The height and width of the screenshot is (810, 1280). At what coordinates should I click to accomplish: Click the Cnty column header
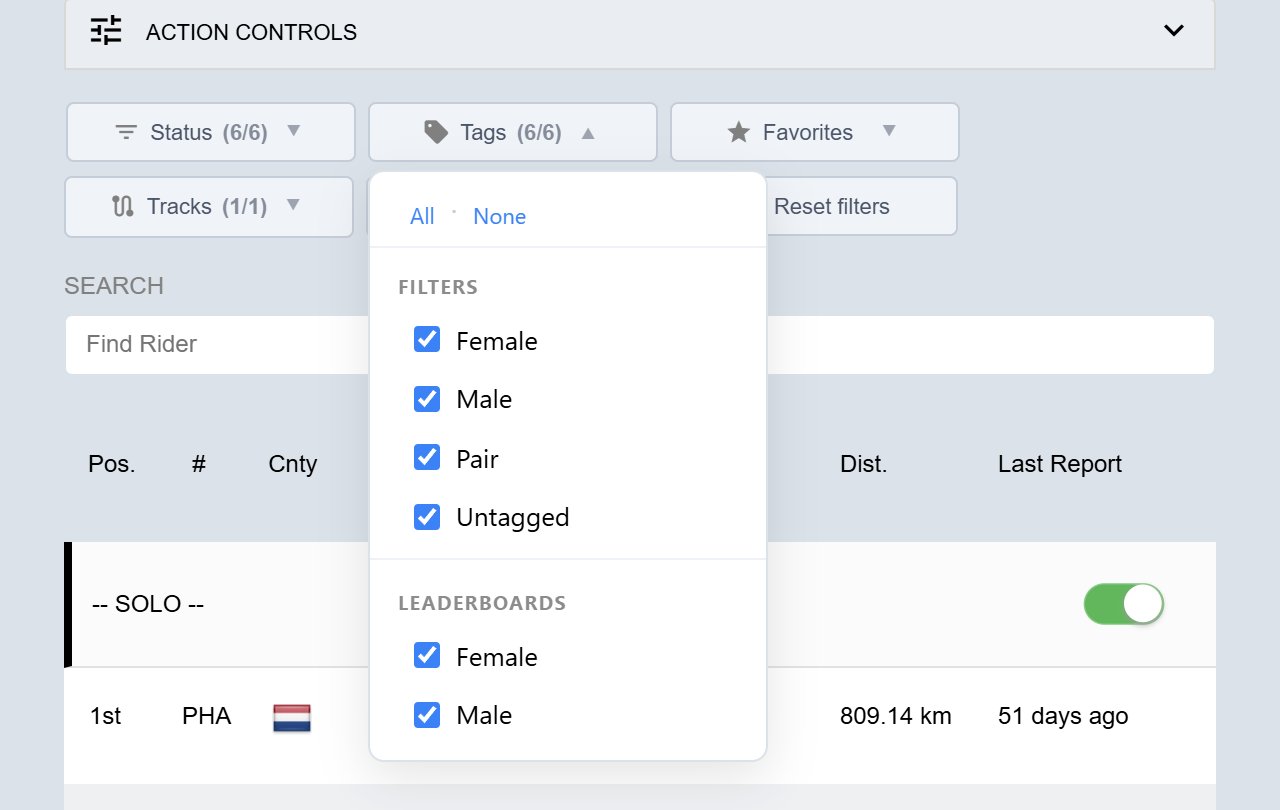293,464
